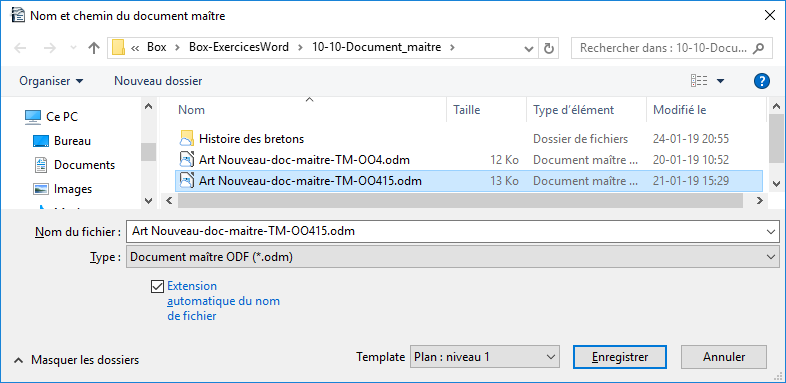Select the Bureau desktop icon in sidebar
Viewport: 786px width, 383px height.
click(x=41, y=141)
